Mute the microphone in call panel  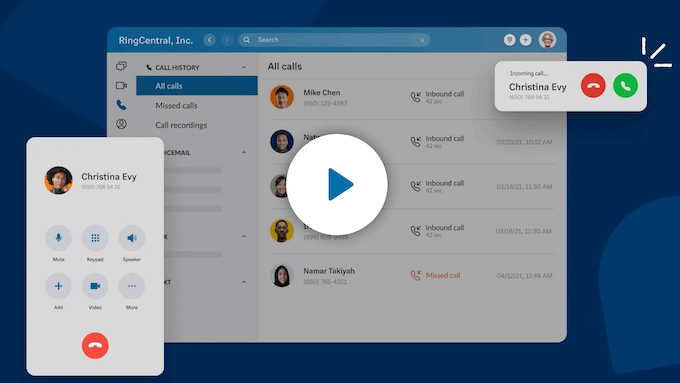tap(59, 238)
